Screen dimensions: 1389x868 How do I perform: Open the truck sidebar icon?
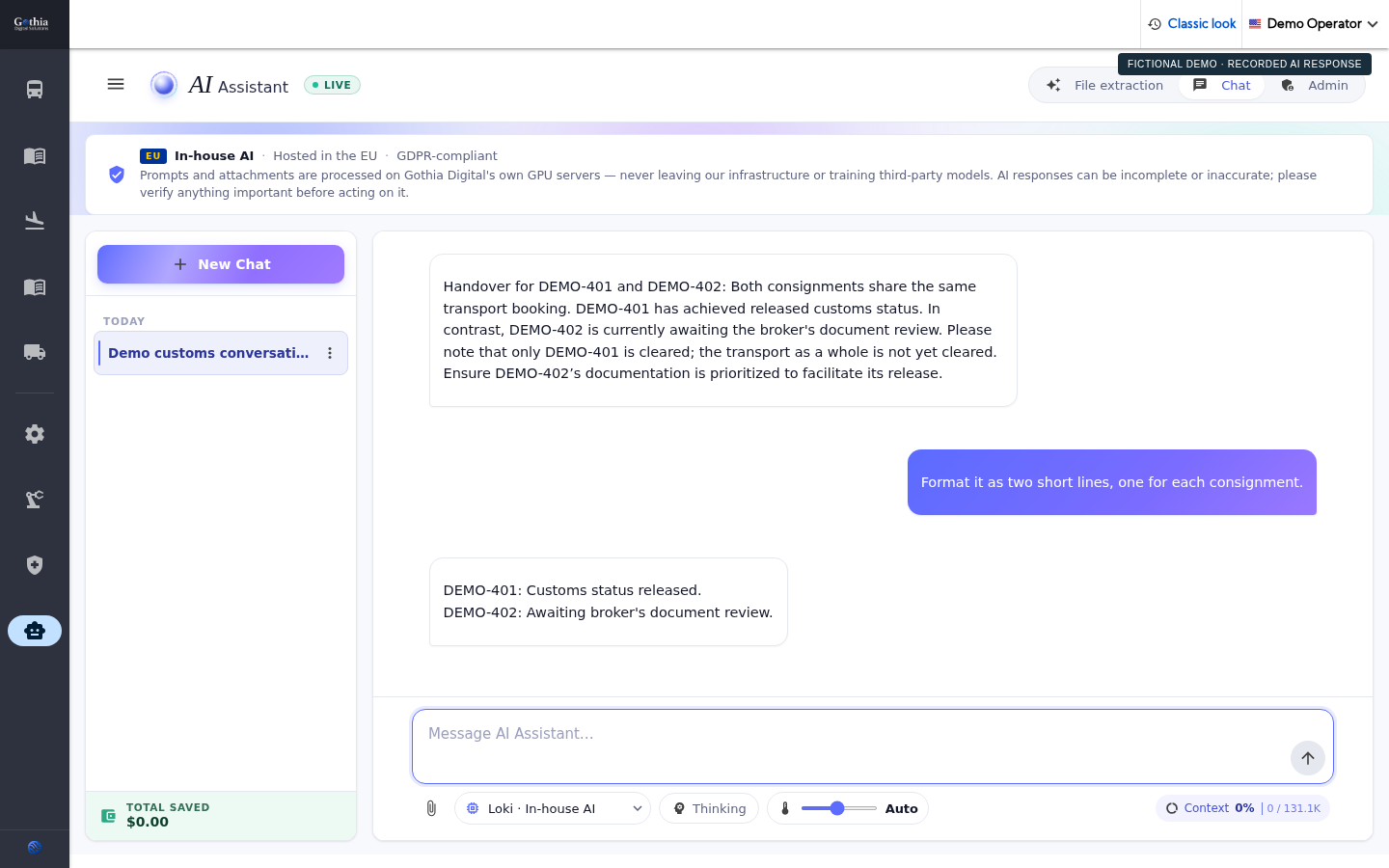point(35,352)
